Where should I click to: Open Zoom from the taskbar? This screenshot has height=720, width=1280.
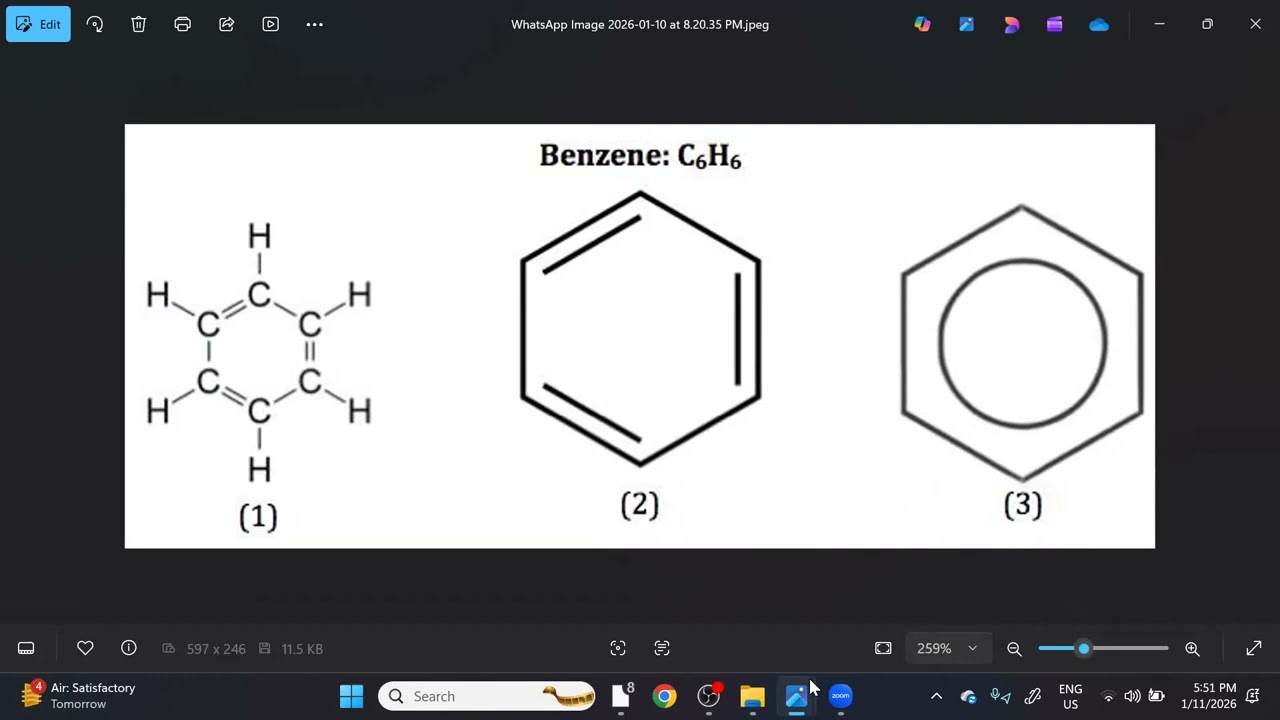(x=840, y=696)
